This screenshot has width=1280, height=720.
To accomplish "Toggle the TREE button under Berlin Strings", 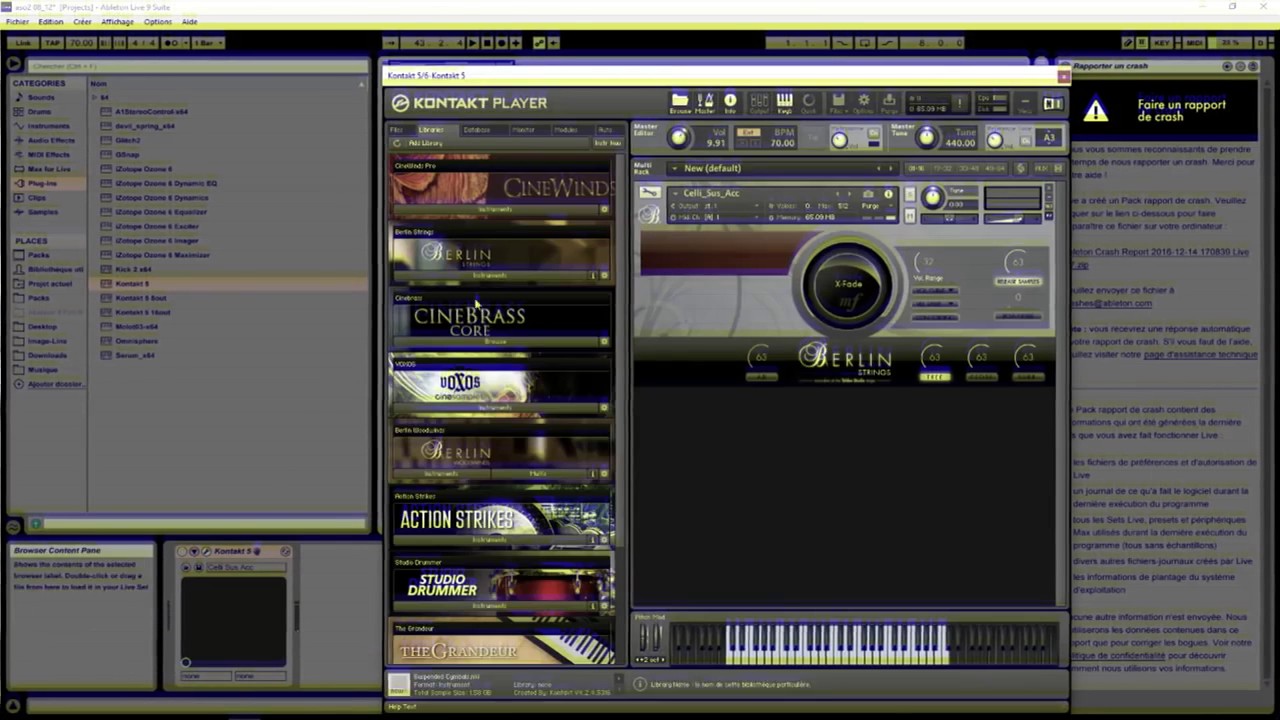I will [x=933, y=377].
